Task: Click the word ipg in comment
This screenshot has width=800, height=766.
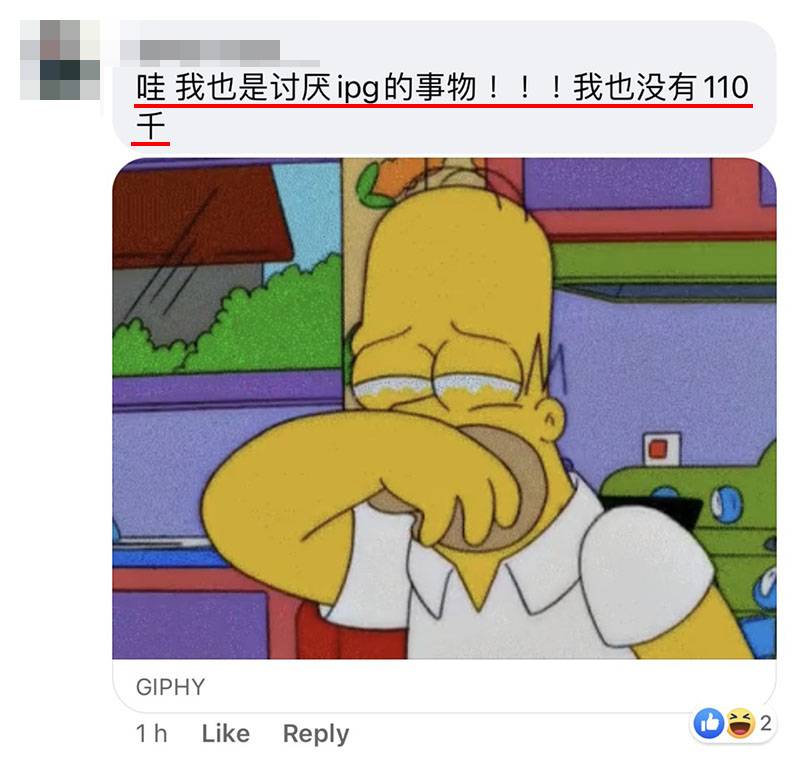Action: pos(358,88)
